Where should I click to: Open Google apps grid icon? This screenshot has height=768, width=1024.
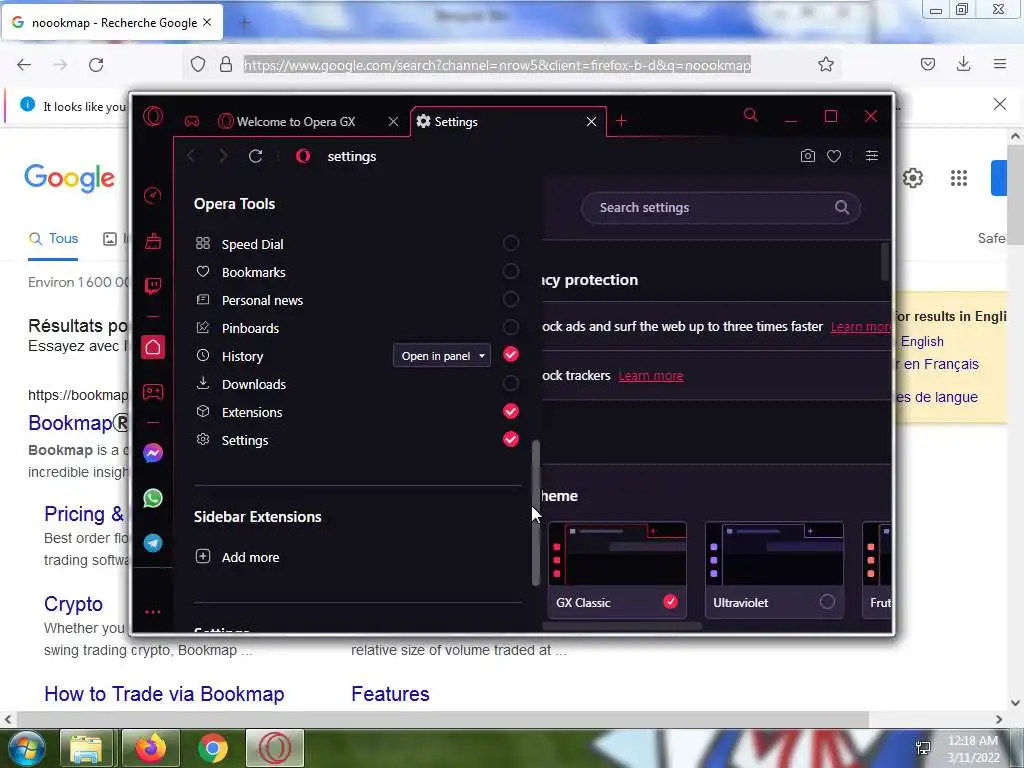pos(959,178)
